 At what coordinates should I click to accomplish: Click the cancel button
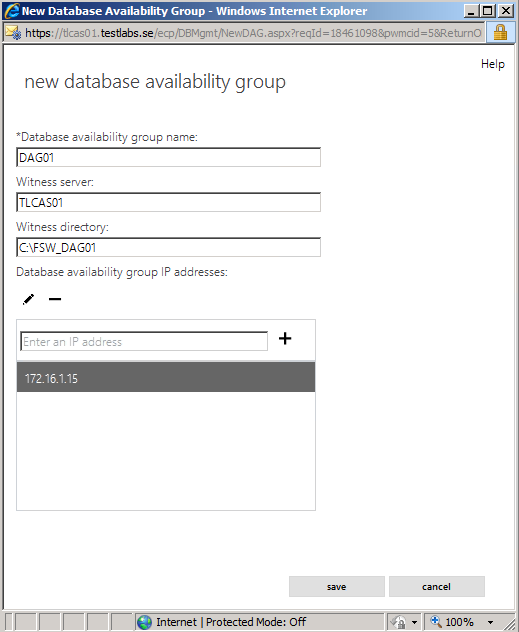click(436, 586)
